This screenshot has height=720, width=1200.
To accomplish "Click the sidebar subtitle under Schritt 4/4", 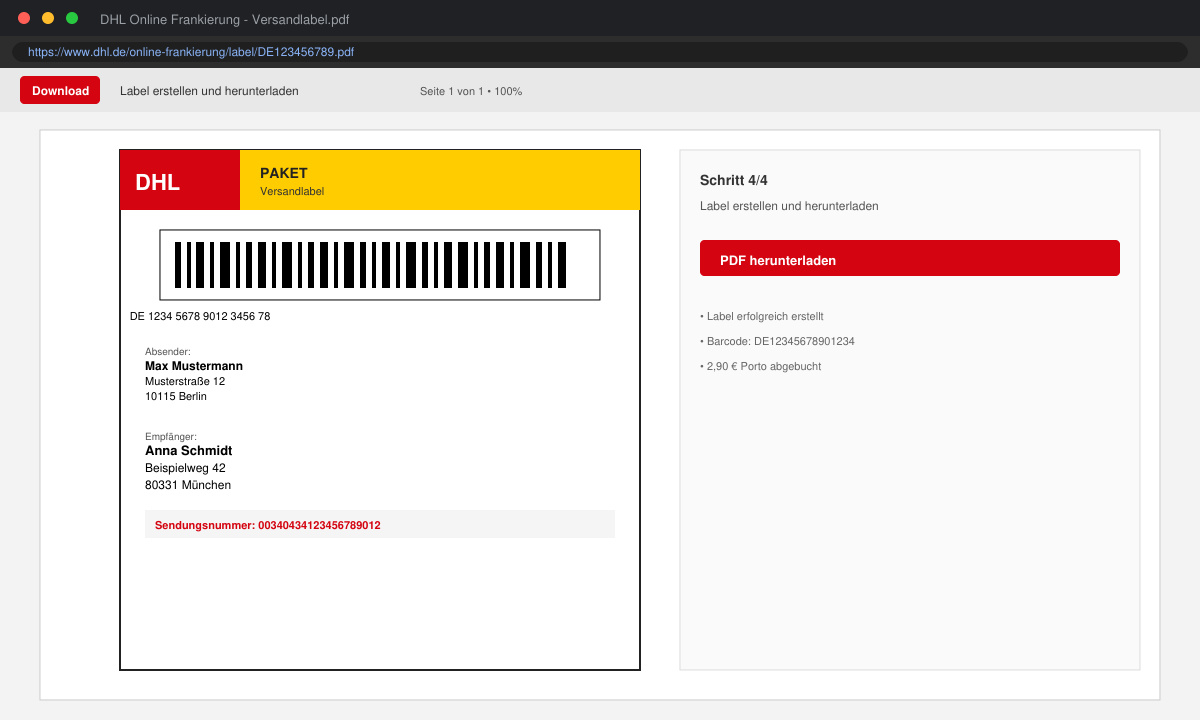I will coord(789,206).
